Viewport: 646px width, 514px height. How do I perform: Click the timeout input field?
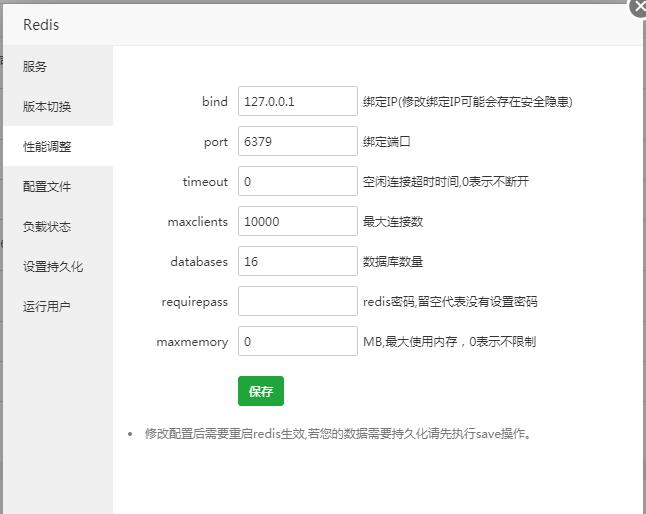point(298,181)
